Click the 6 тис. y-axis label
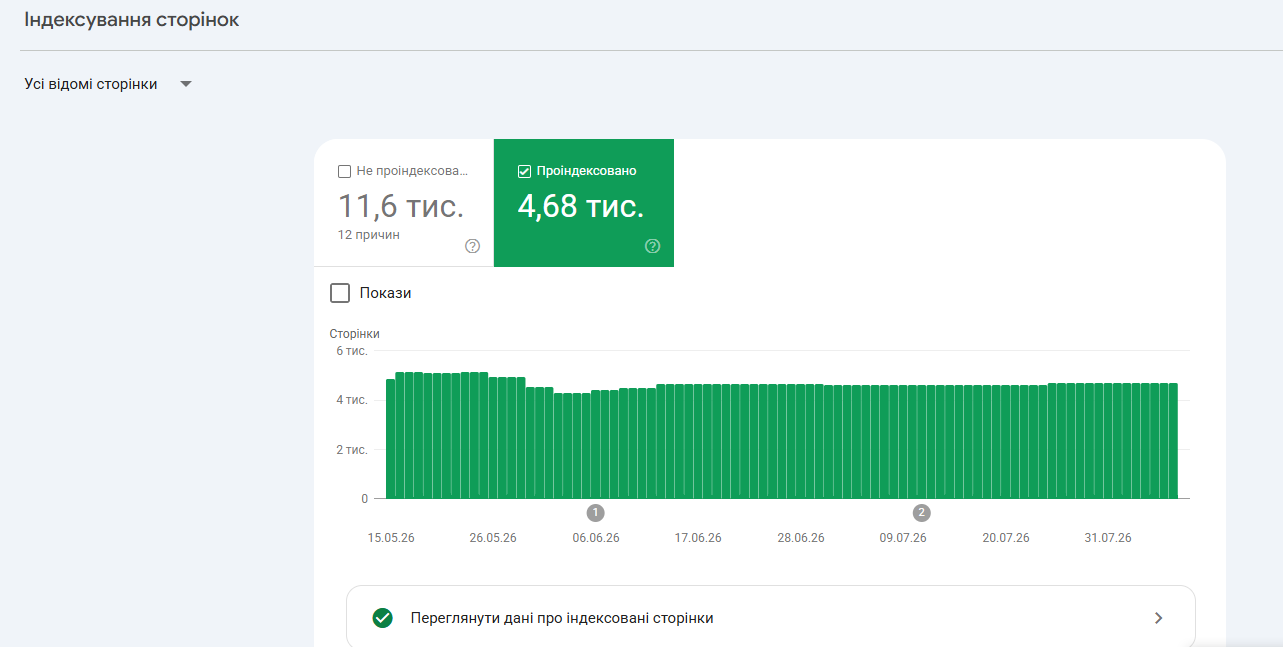Image resolution: width=1283 pixels, height=647 pixels. [352, 351]
